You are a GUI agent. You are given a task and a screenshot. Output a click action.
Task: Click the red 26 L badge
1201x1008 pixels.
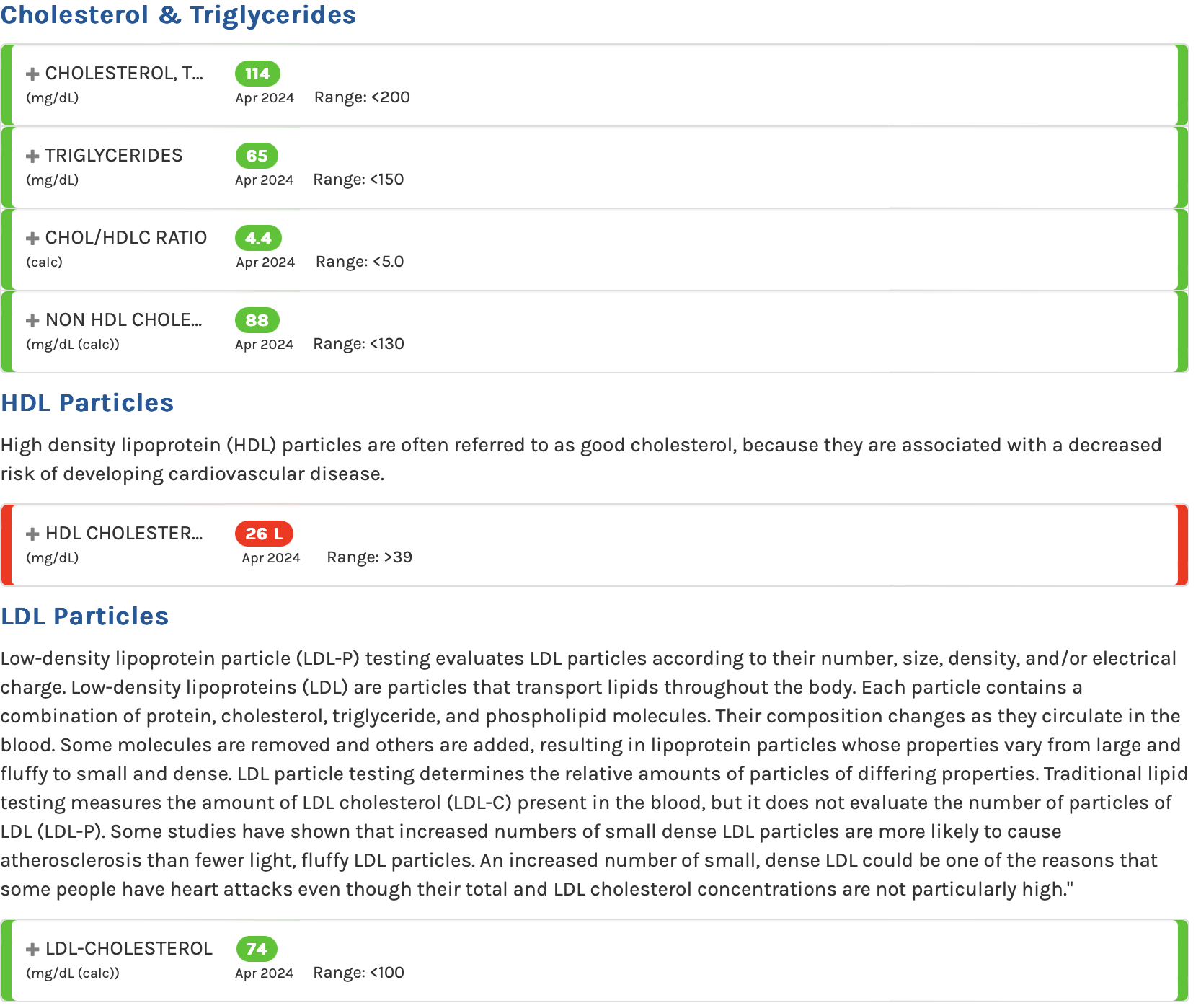click(264, 534)
